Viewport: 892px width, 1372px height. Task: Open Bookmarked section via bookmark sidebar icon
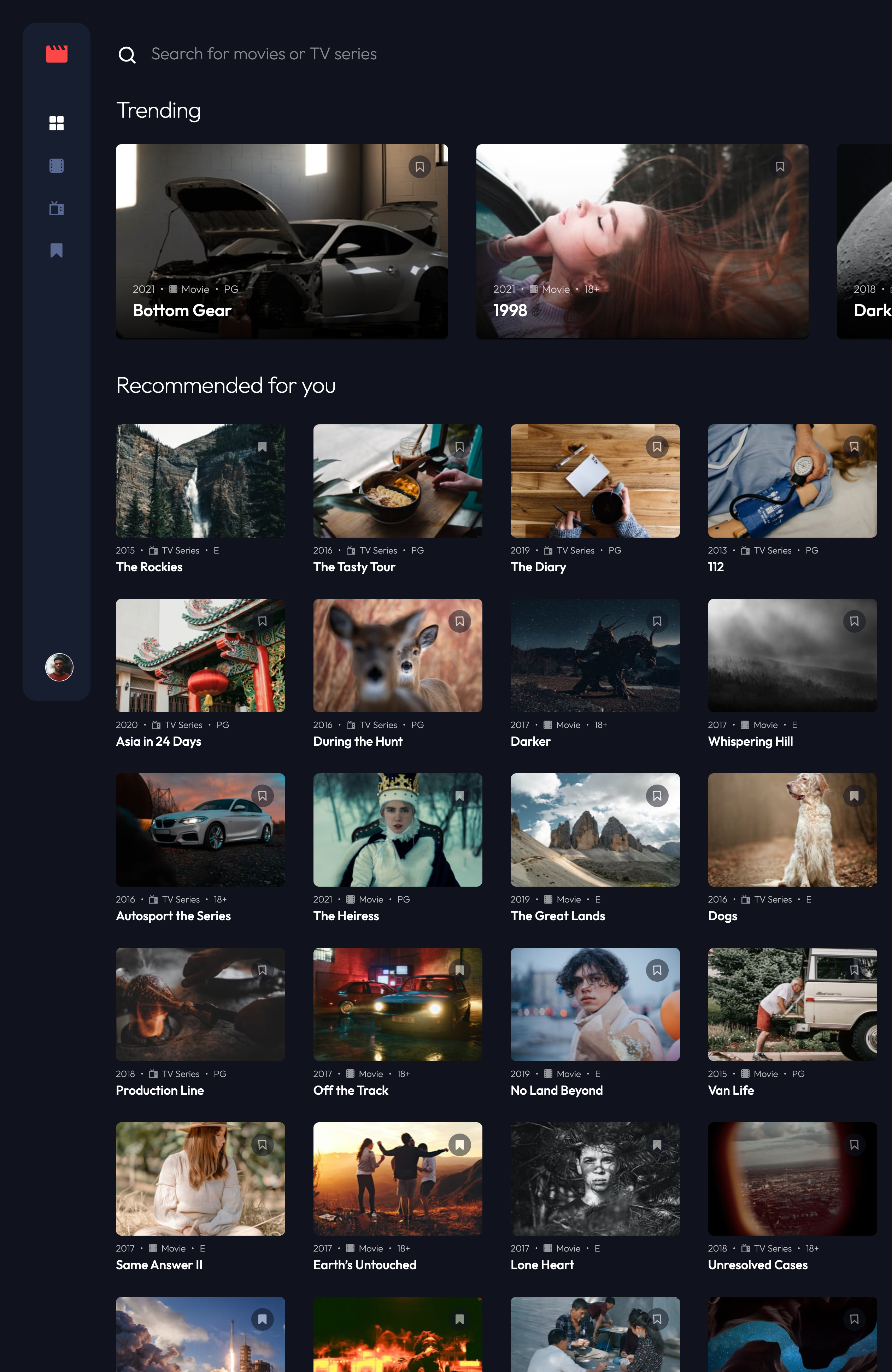click(x=57, y=251)
